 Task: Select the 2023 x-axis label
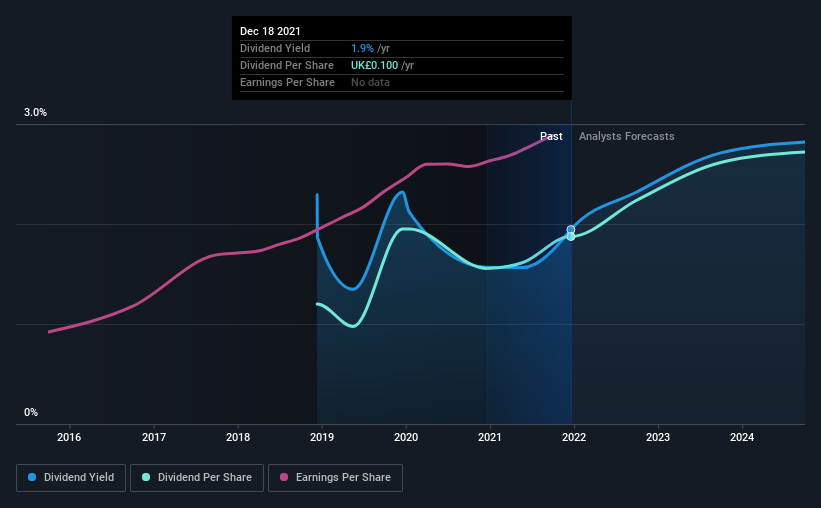[x=658, y=437]
